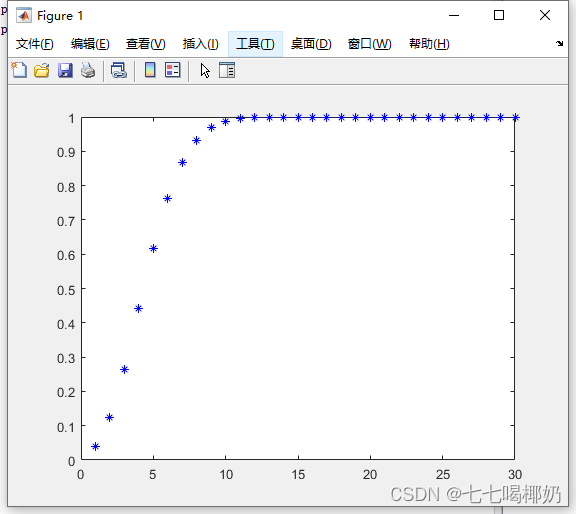This screenshot has width=576, height=514.
Task: Click the Link Plot toolbar icon
Action: tap(119, 70)
